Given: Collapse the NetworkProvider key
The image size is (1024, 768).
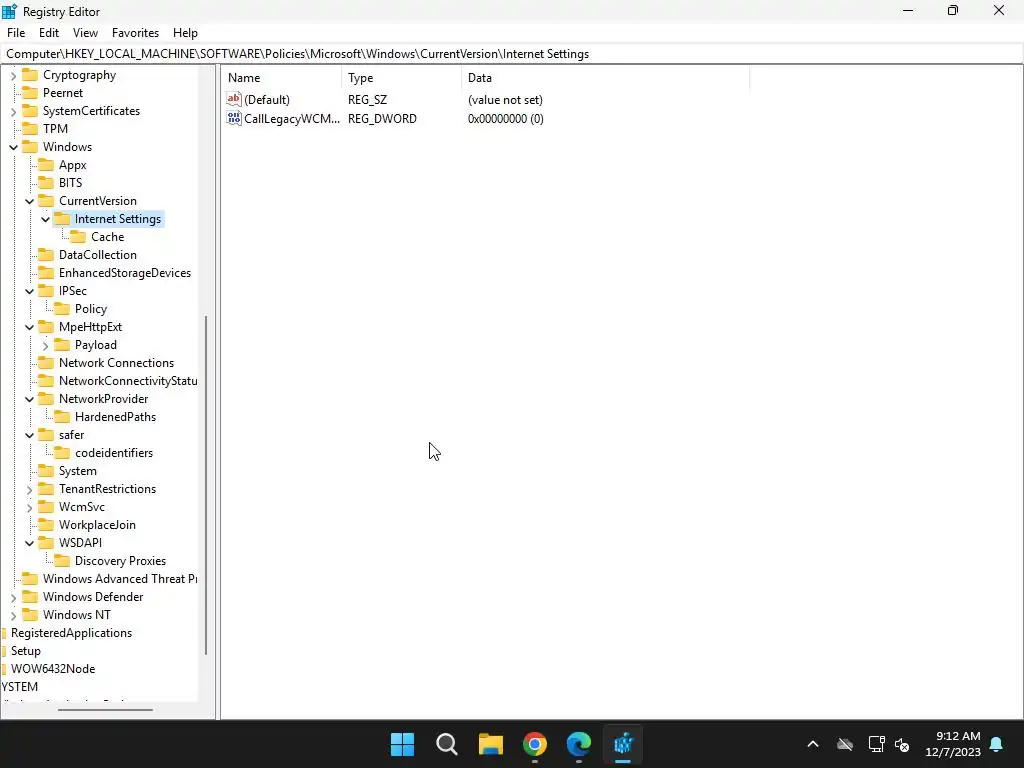Looking at the screenshot, I should pyautogui.click(x=29, y=399).
